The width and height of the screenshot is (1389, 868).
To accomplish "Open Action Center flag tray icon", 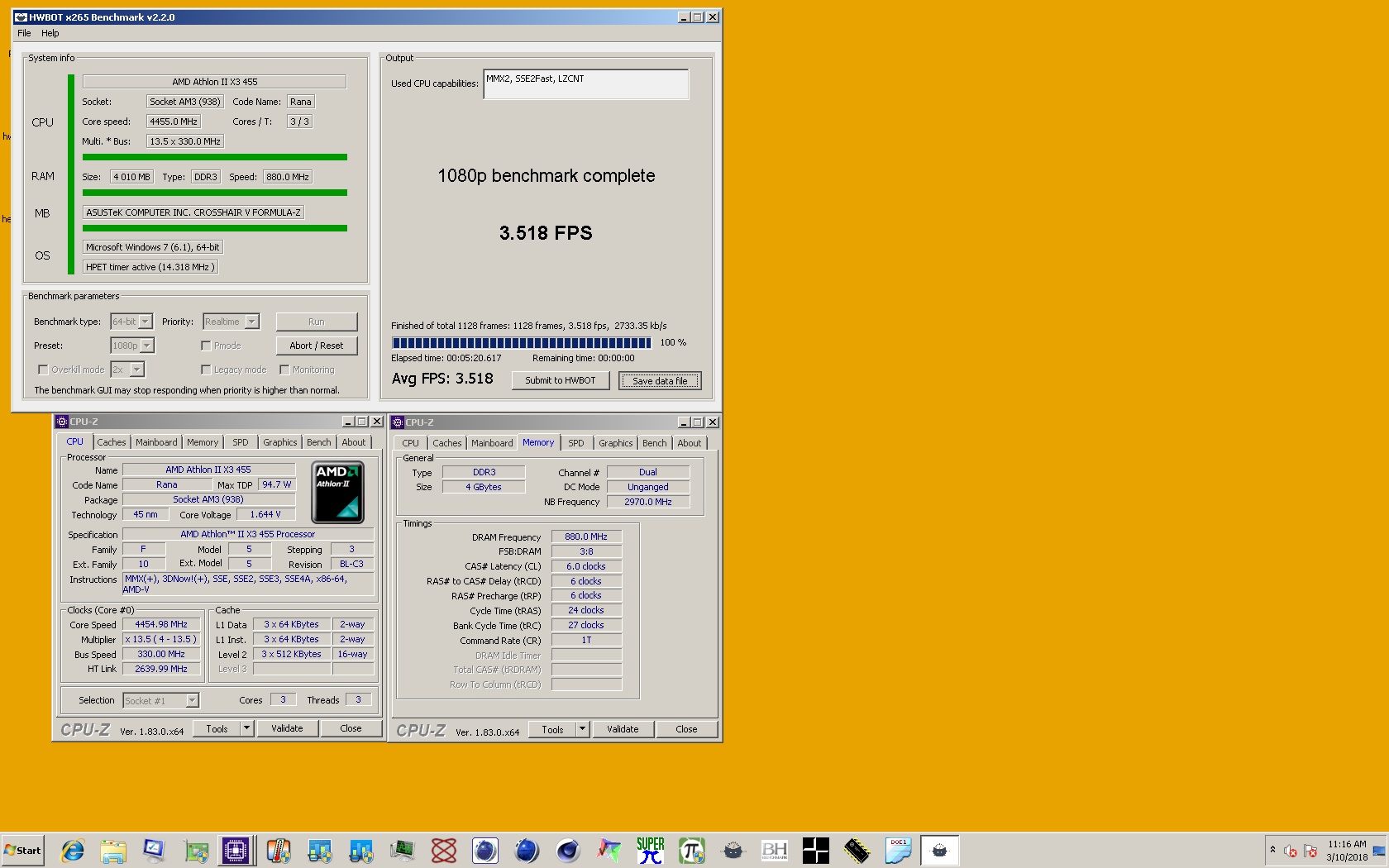I will 1310,851.
